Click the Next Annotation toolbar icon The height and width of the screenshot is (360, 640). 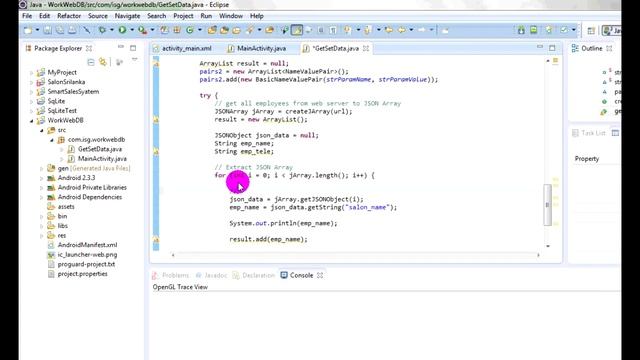pos(347,30)
